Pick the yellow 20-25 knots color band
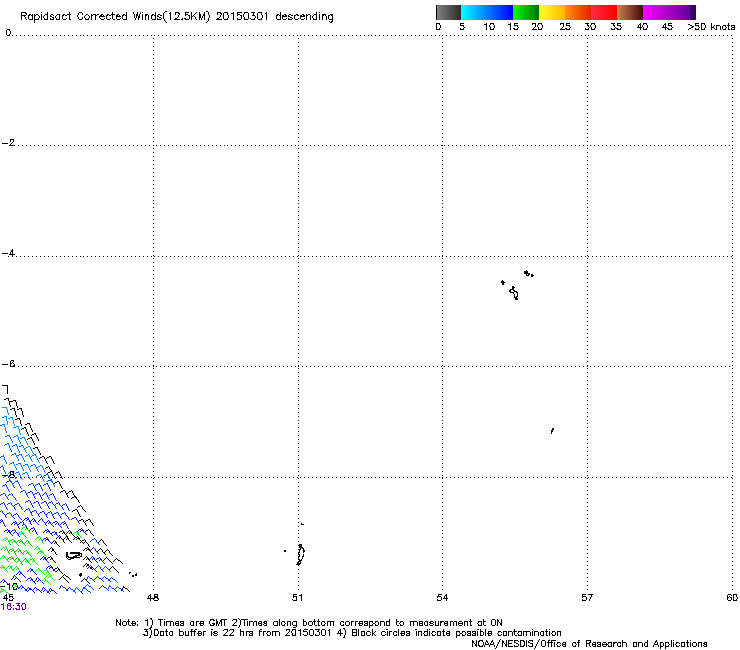The image size is (740, 650). click(552, 12)
